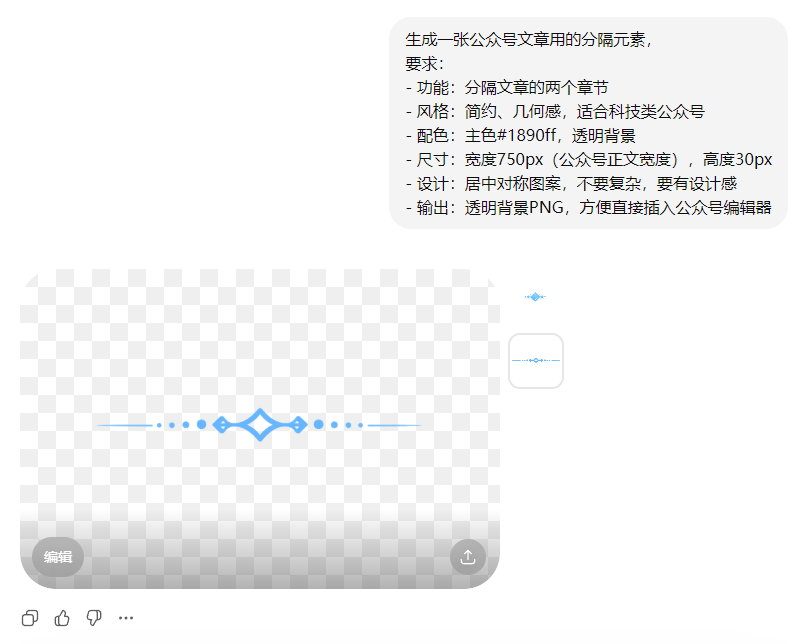Image resolution: width=807 pixels, height=644 pixels.
Task: Click the user prompt message bubble
Action: [588, 123]
